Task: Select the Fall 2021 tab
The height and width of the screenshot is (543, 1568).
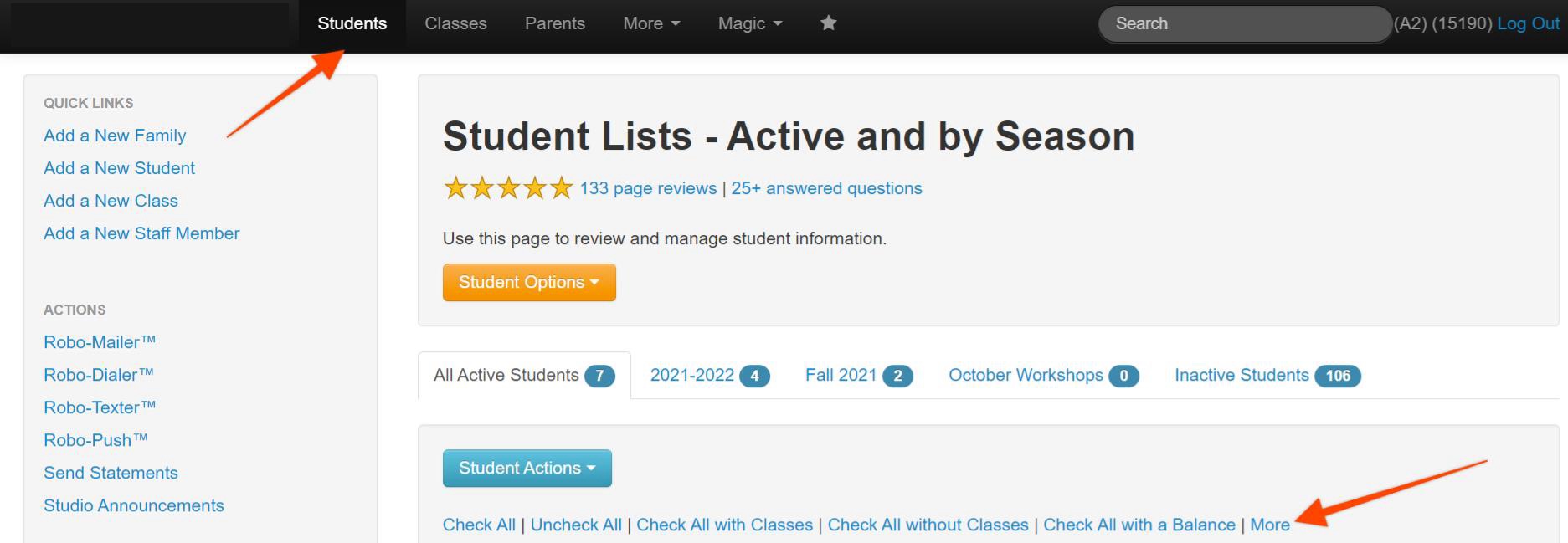Action: (x=858, y=376)
